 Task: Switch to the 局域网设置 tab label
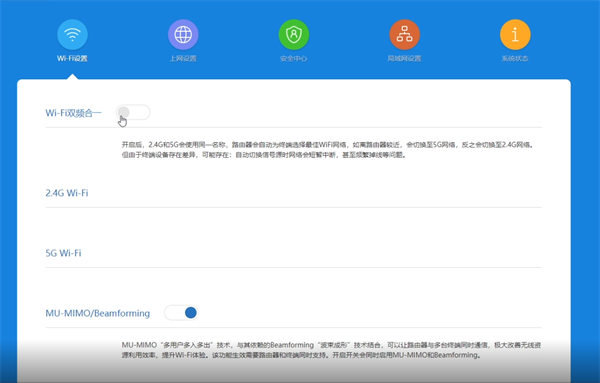point(404,59)
